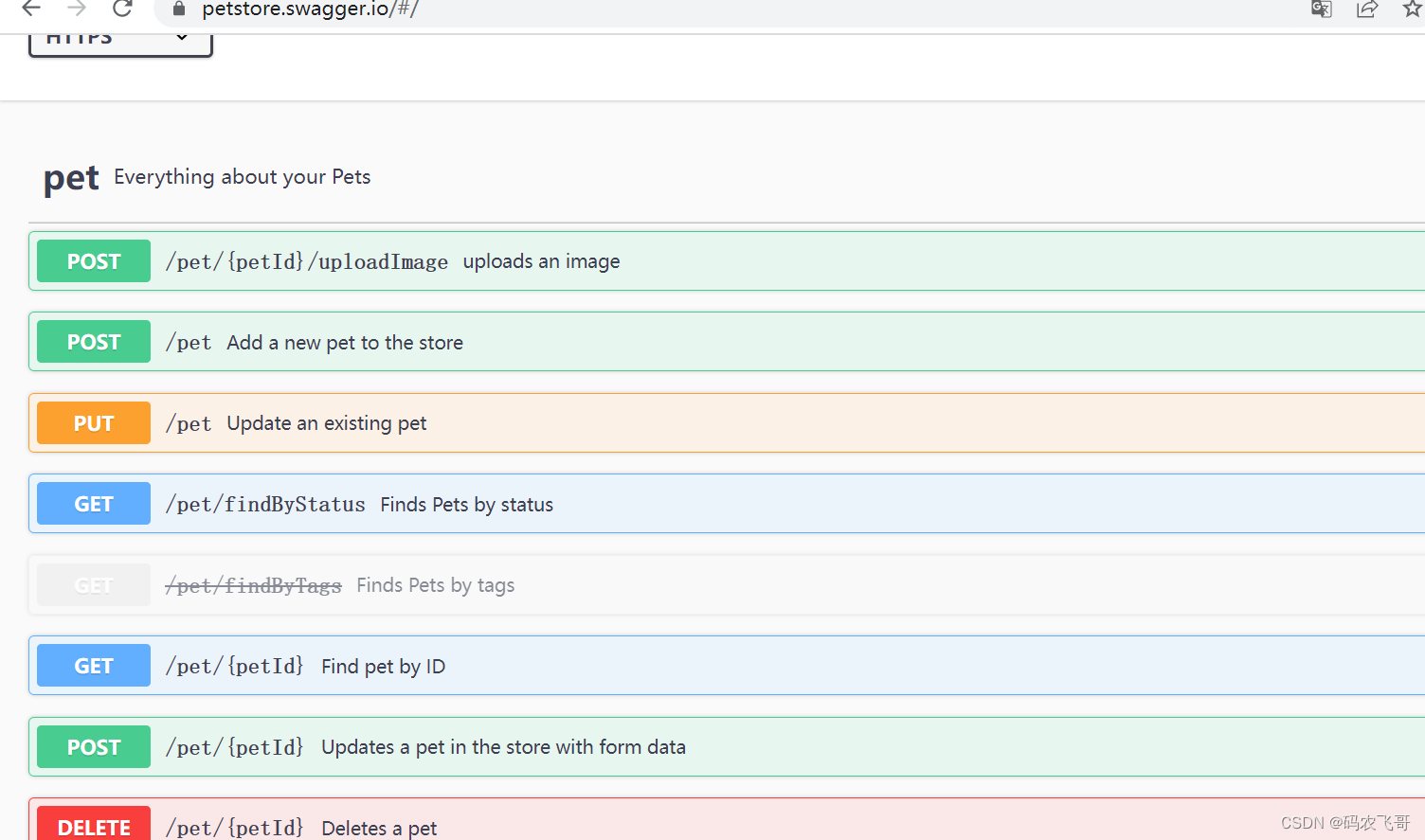The height and width of the screenshot is (840, 1425).
Task: Click POST badge for Updates a pet with form data
Action: [94, 747]
